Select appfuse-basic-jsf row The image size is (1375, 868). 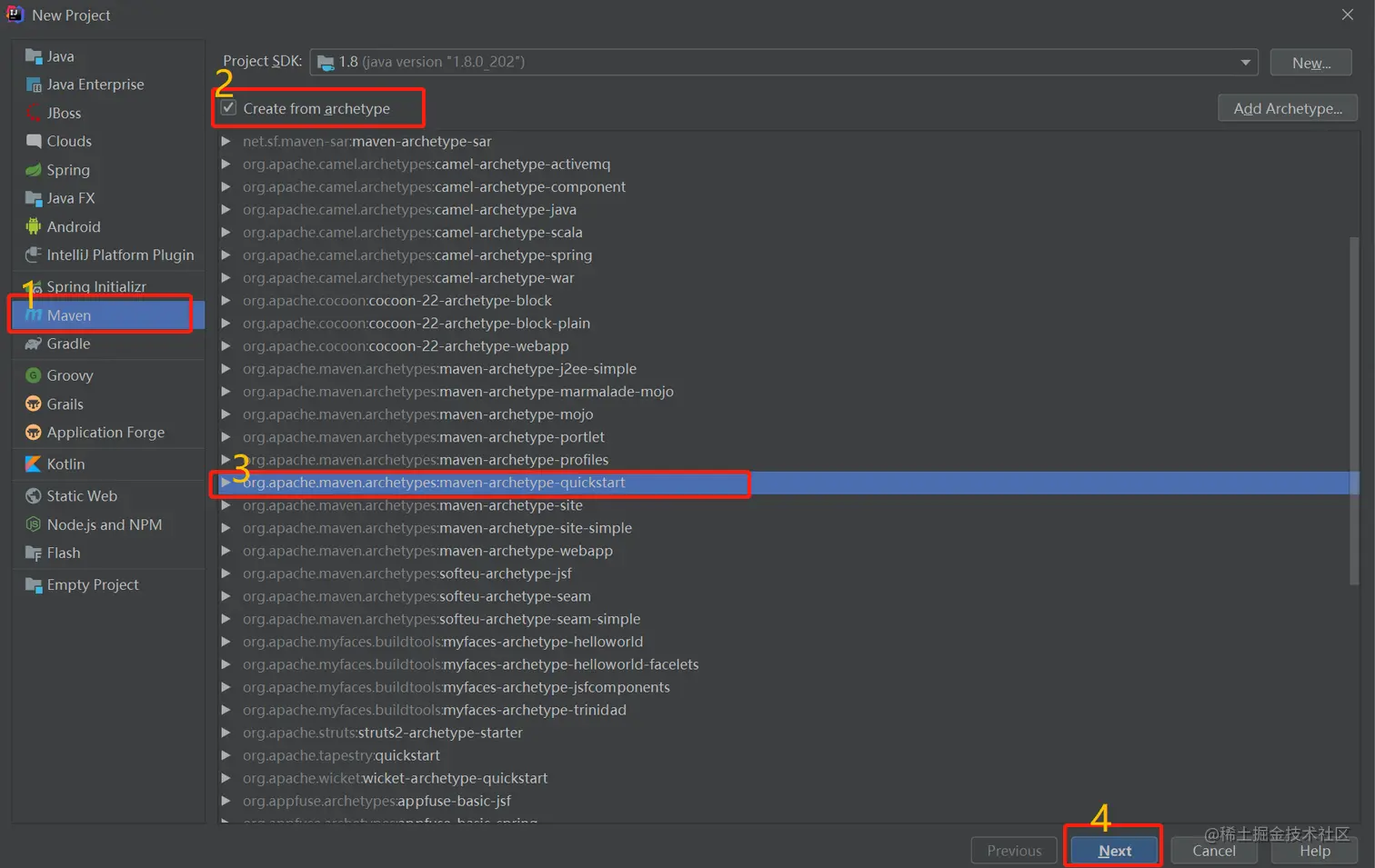788,800
